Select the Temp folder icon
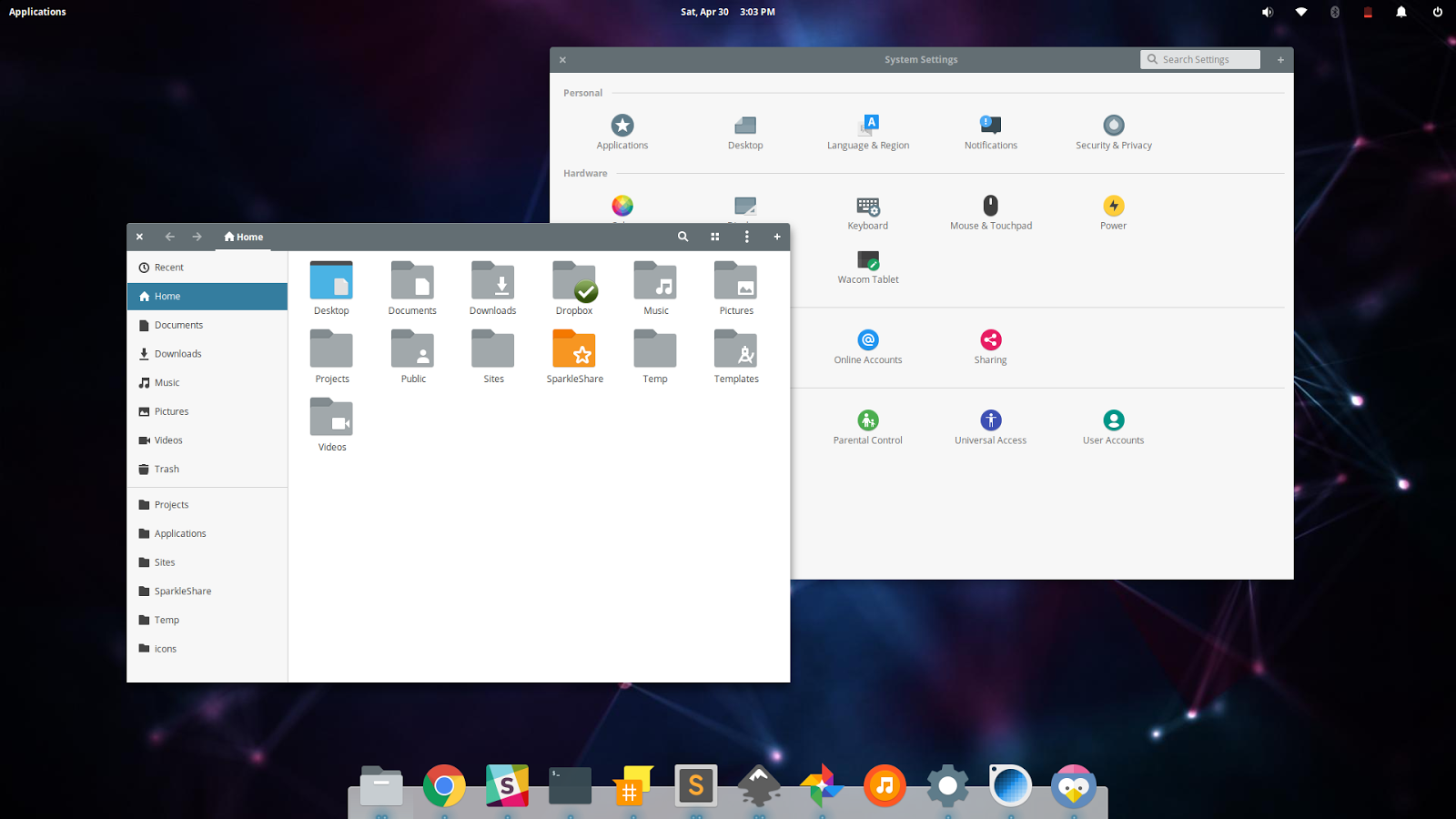 pyautogui.click(x=655, y=349)
